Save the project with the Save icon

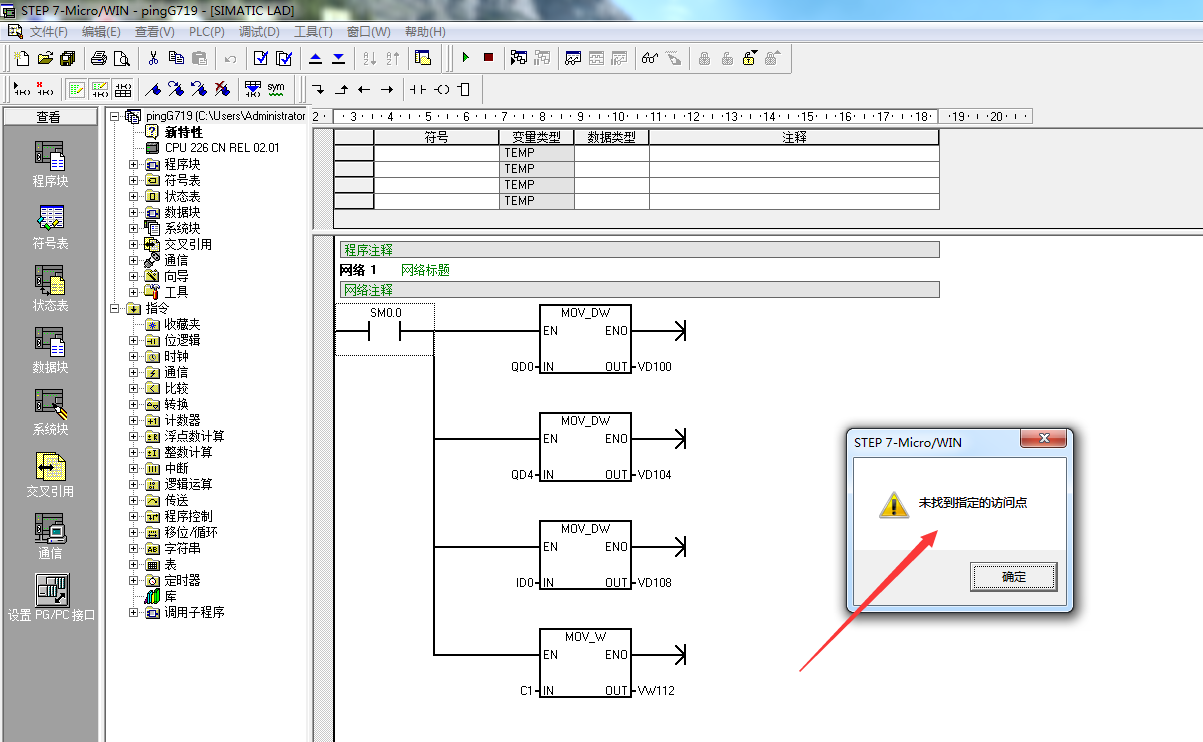[x=67, y=58]
